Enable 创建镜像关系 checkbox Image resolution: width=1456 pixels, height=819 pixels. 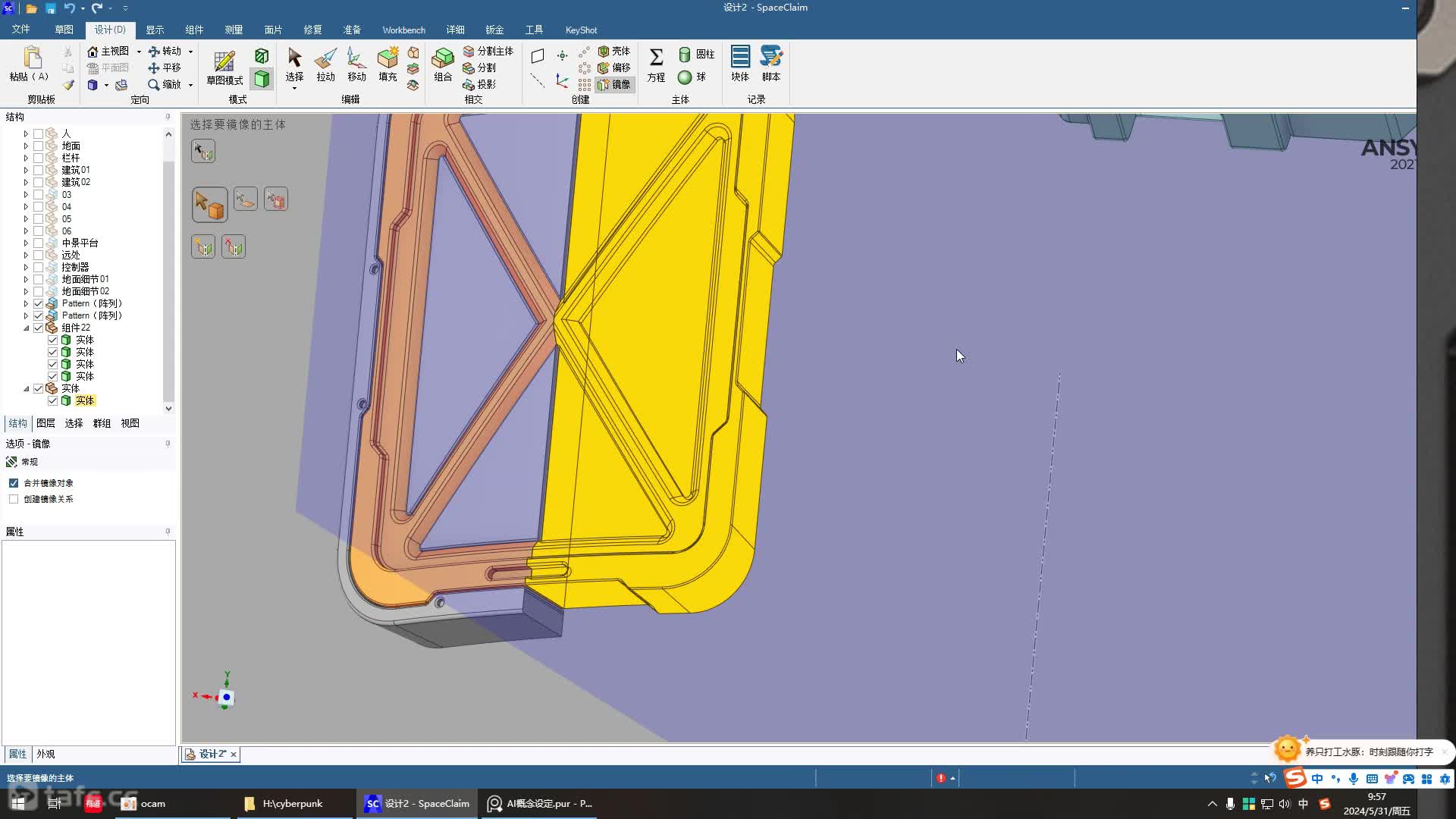point(14,499)
